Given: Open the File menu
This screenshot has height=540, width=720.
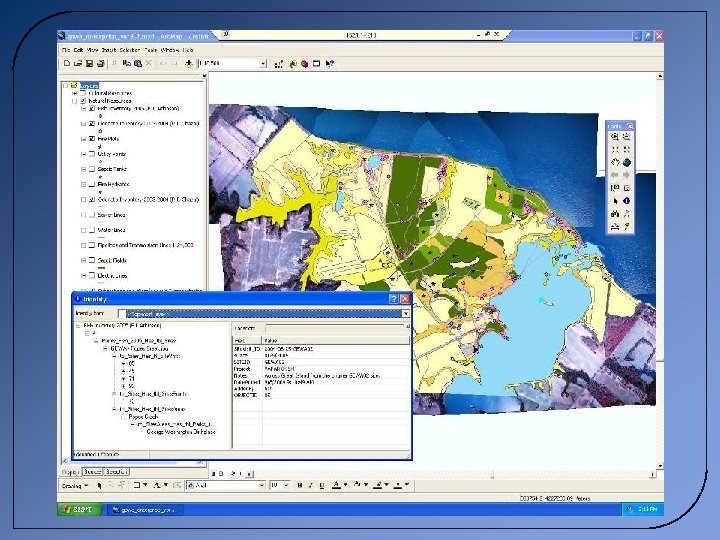Looking at the screenshot, I should click(x=66, y=50).
